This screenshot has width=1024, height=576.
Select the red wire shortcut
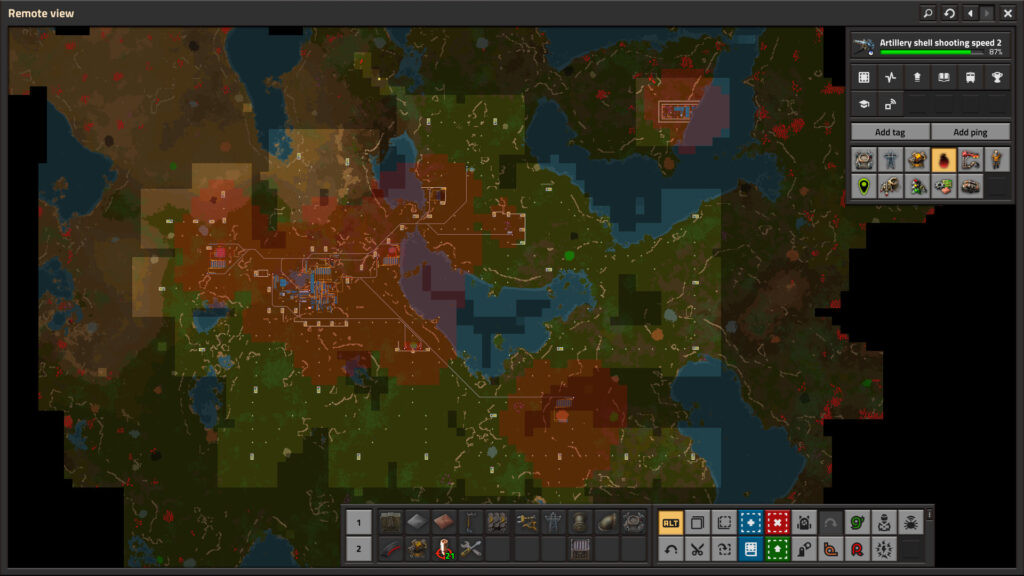click(x=857, y=549)
